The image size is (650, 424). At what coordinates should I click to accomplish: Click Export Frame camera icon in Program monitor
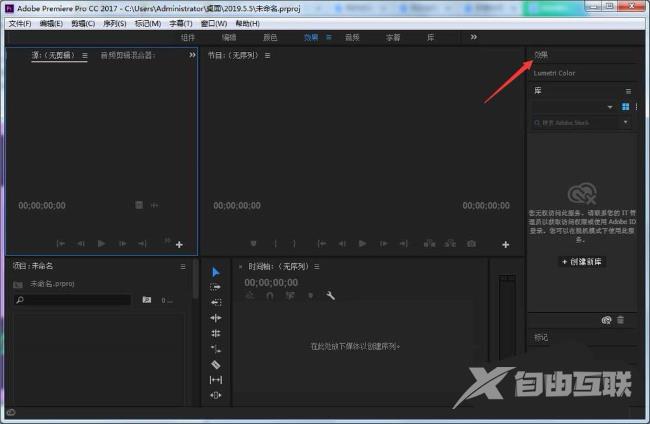click(x=471, y=244)
